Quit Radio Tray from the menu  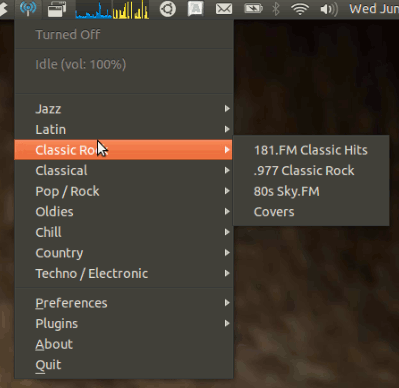tap(124, 365)
